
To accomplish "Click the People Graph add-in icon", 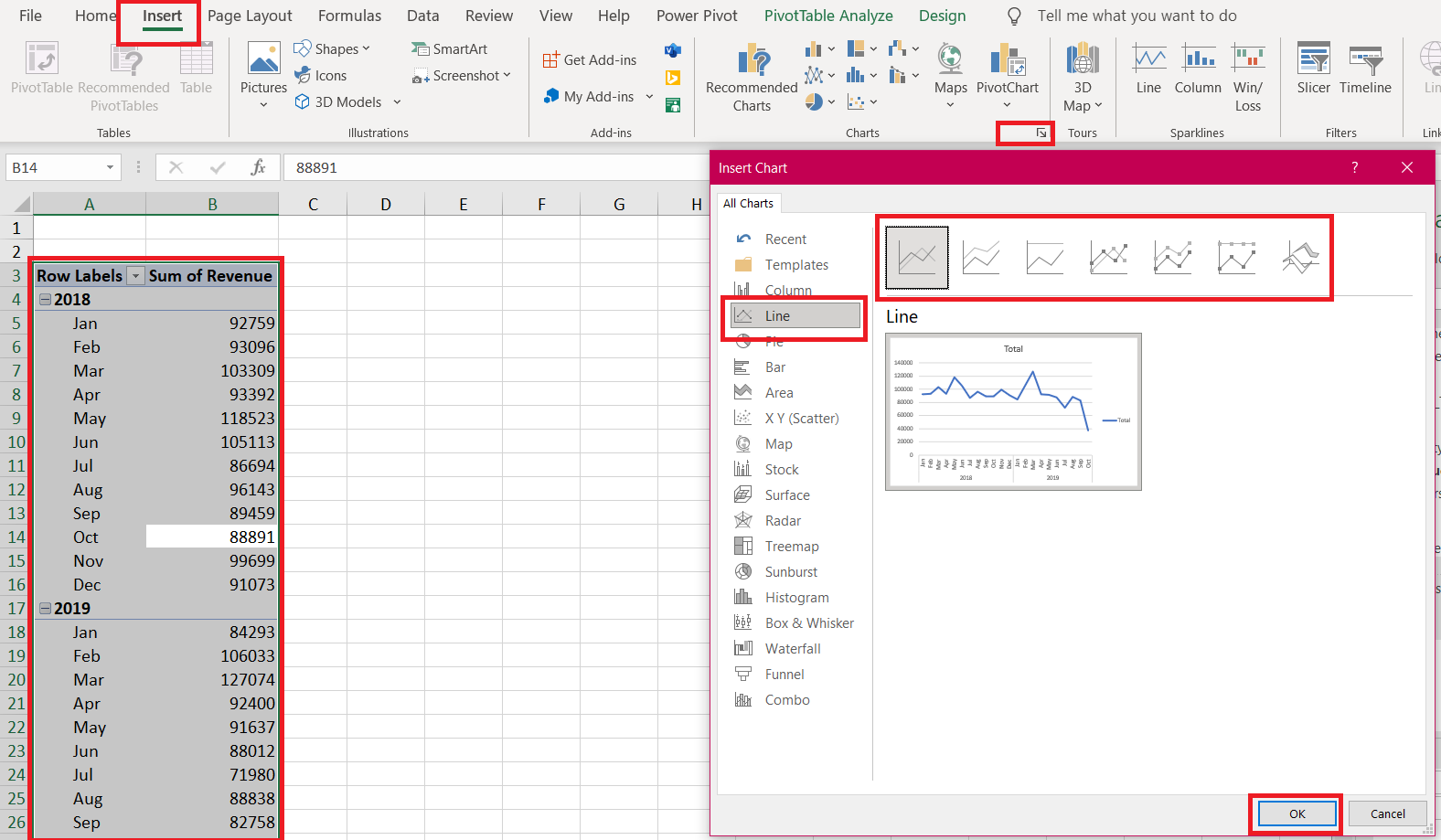I will pos(673,105).
